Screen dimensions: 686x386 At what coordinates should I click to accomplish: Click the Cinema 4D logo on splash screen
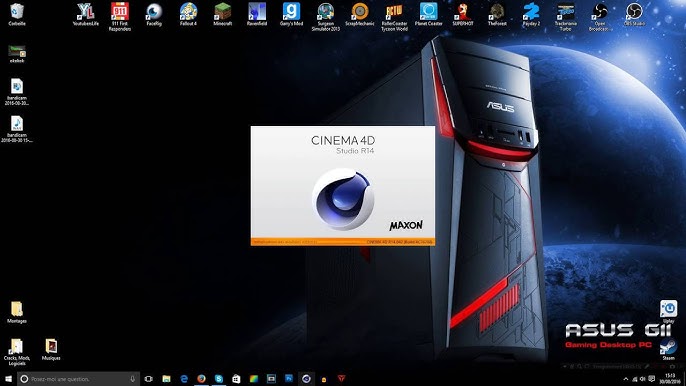pos(343,199)
